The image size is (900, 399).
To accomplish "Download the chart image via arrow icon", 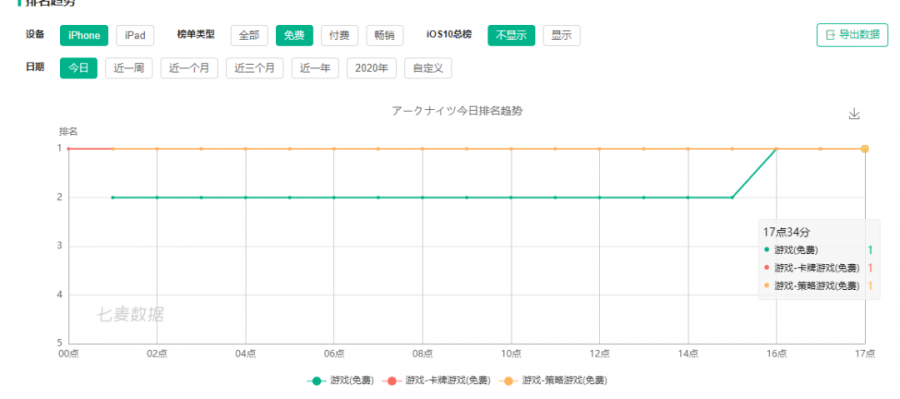I will click(x=854, y=114).
